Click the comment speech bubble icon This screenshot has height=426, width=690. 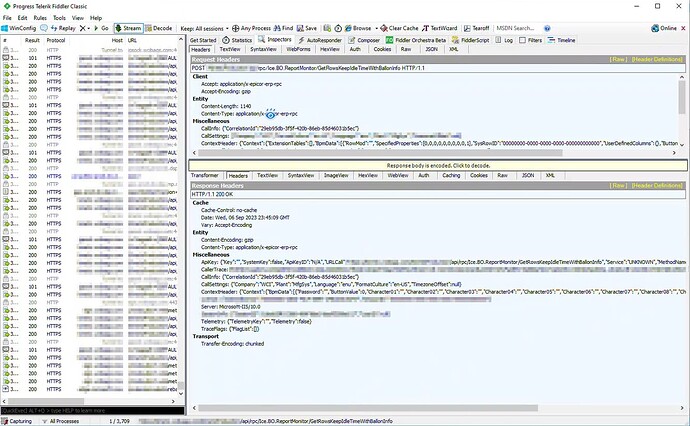[44, 28]
